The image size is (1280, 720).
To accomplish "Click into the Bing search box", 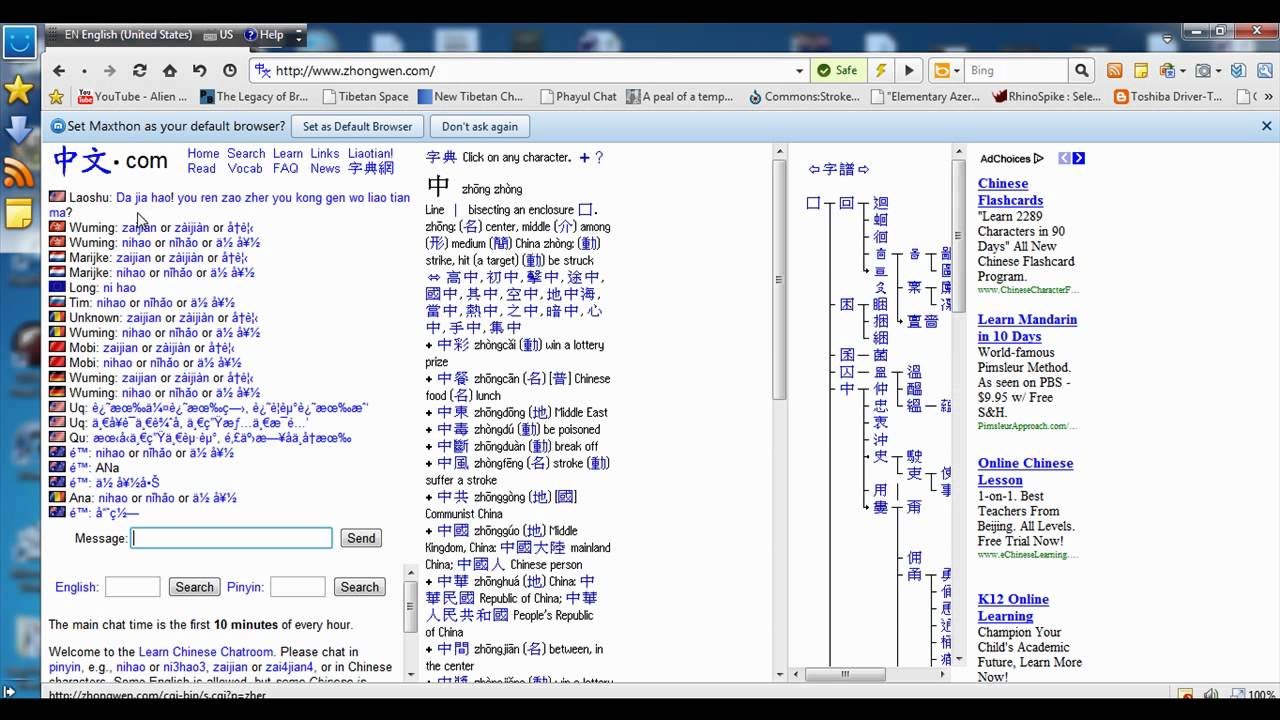I will point(1015,71).
